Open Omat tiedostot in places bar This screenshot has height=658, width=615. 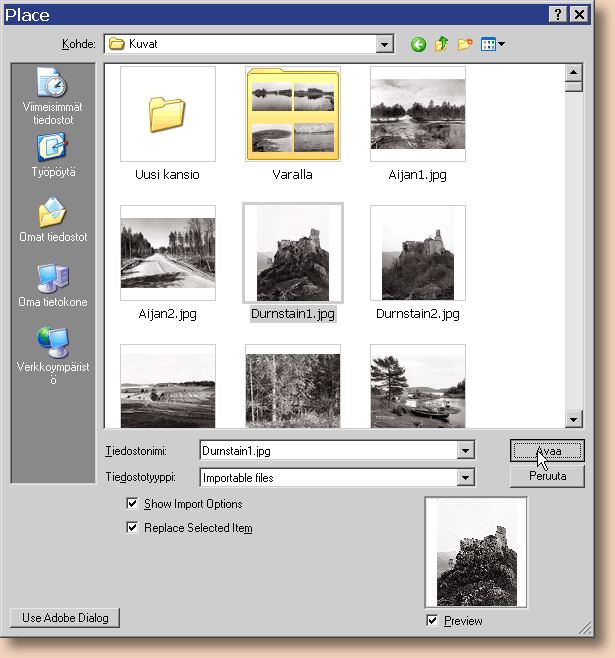tap(54, 221)
